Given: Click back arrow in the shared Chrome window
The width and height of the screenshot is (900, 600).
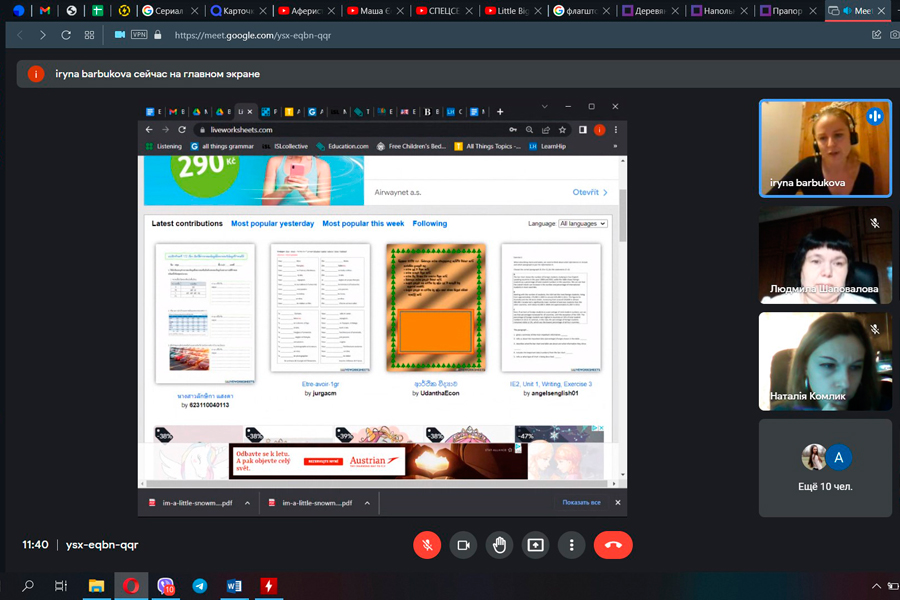Looking at the screenshot, I should 149,130.
